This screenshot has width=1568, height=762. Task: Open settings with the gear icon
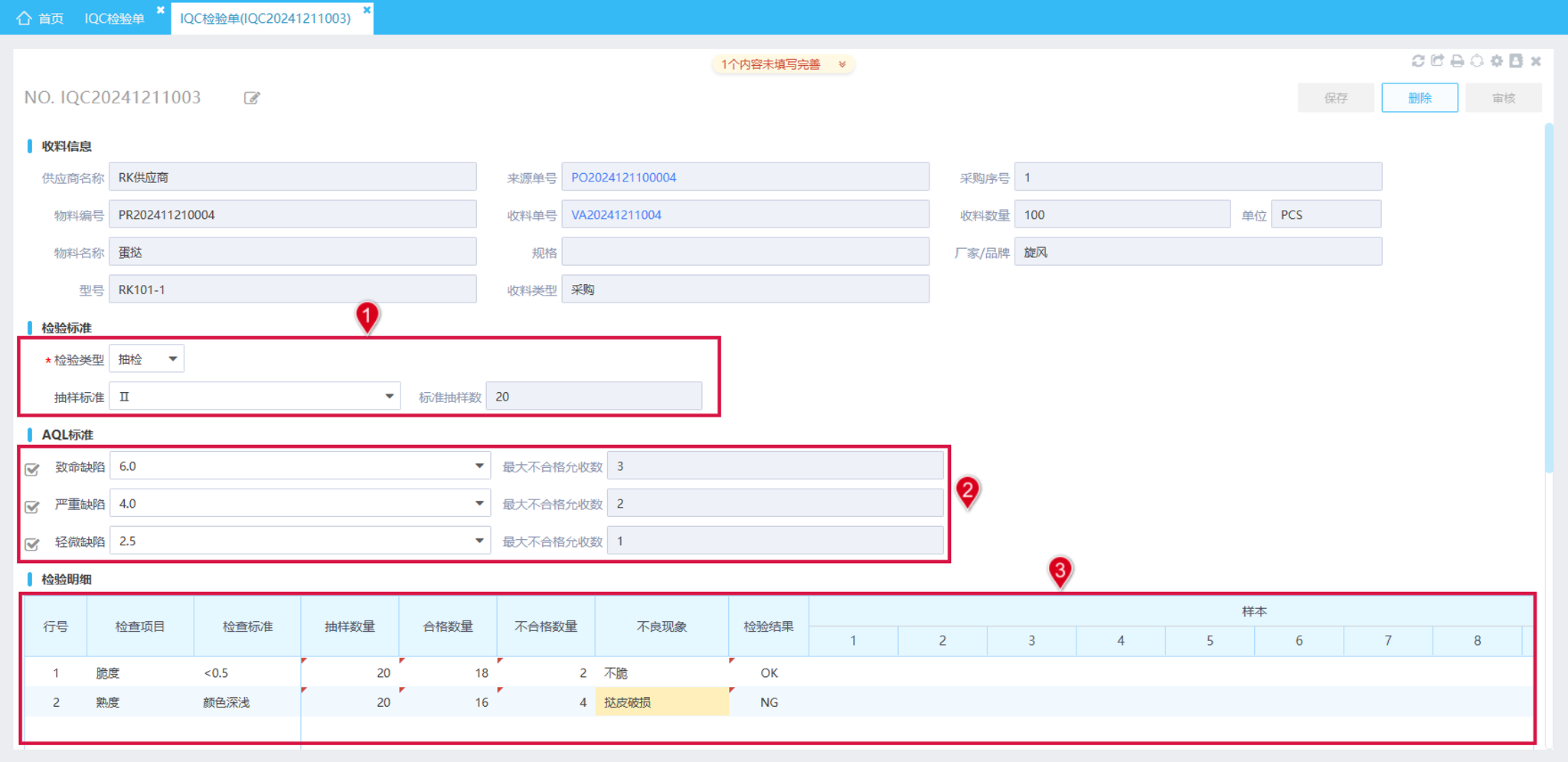[x=1497, y=61]
